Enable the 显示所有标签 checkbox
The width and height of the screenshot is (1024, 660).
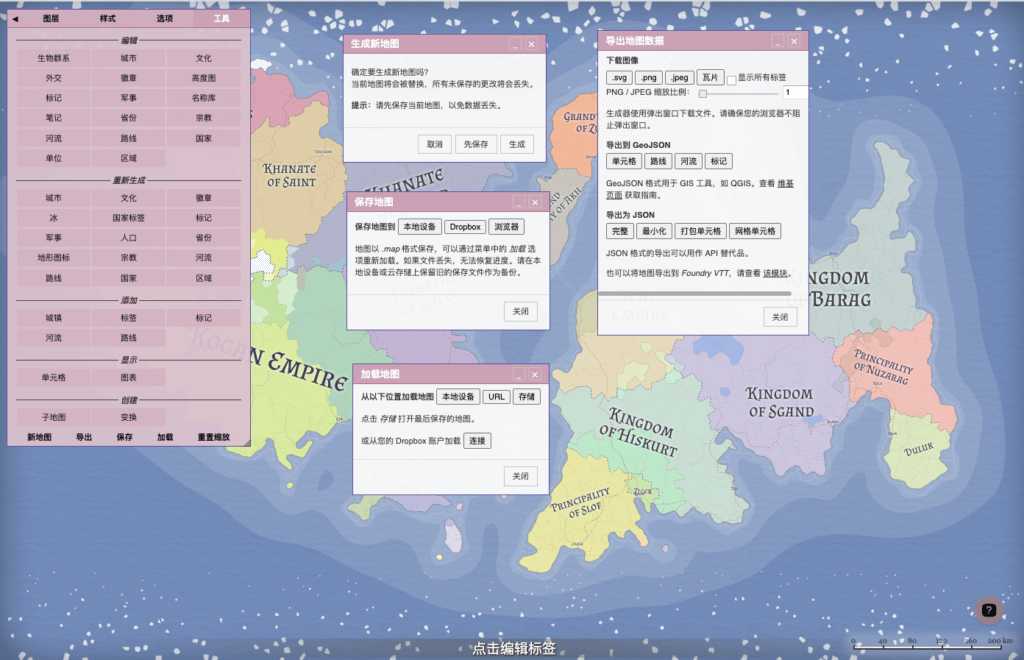pyautogui.click(x=732, y=79)
